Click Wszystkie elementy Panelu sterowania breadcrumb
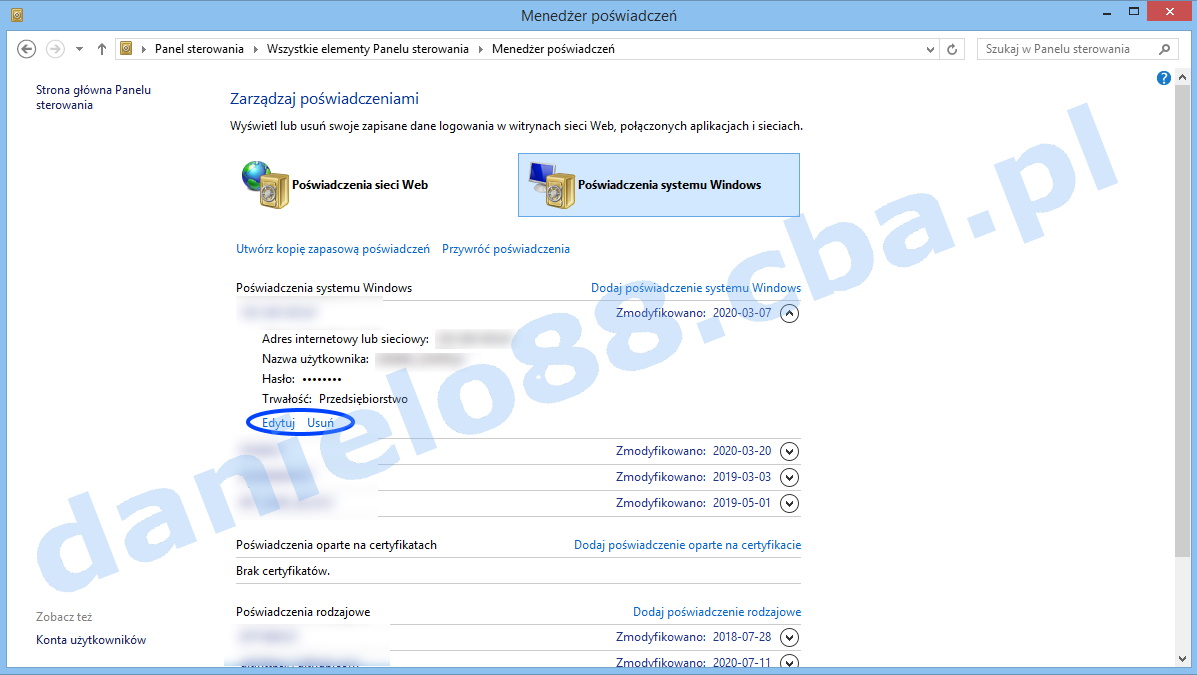 [x=367, y=49]
